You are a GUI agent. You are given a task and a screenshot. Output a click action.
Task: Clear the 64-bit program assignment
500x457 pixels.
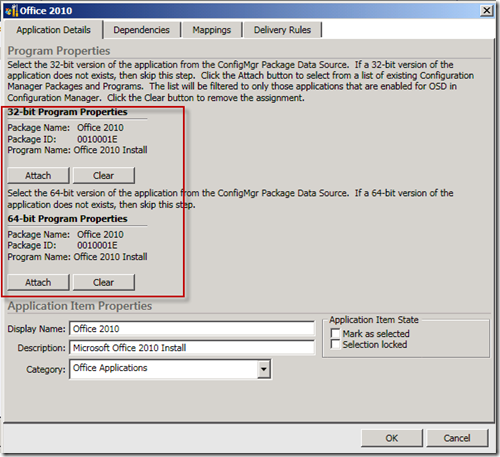coord(104,282)
